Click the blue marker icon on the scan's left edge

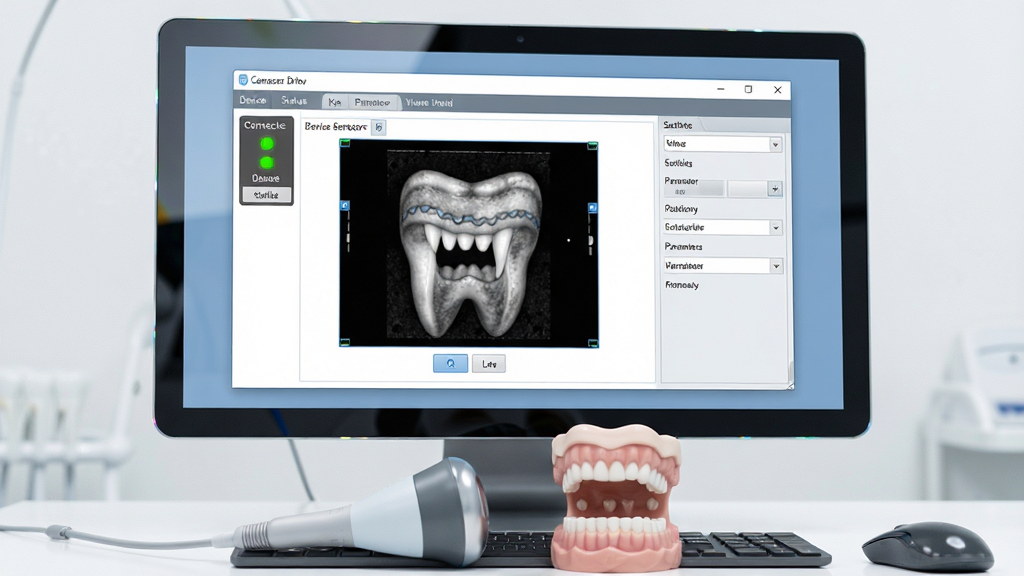pyautogui.click(x=345, y=206)
